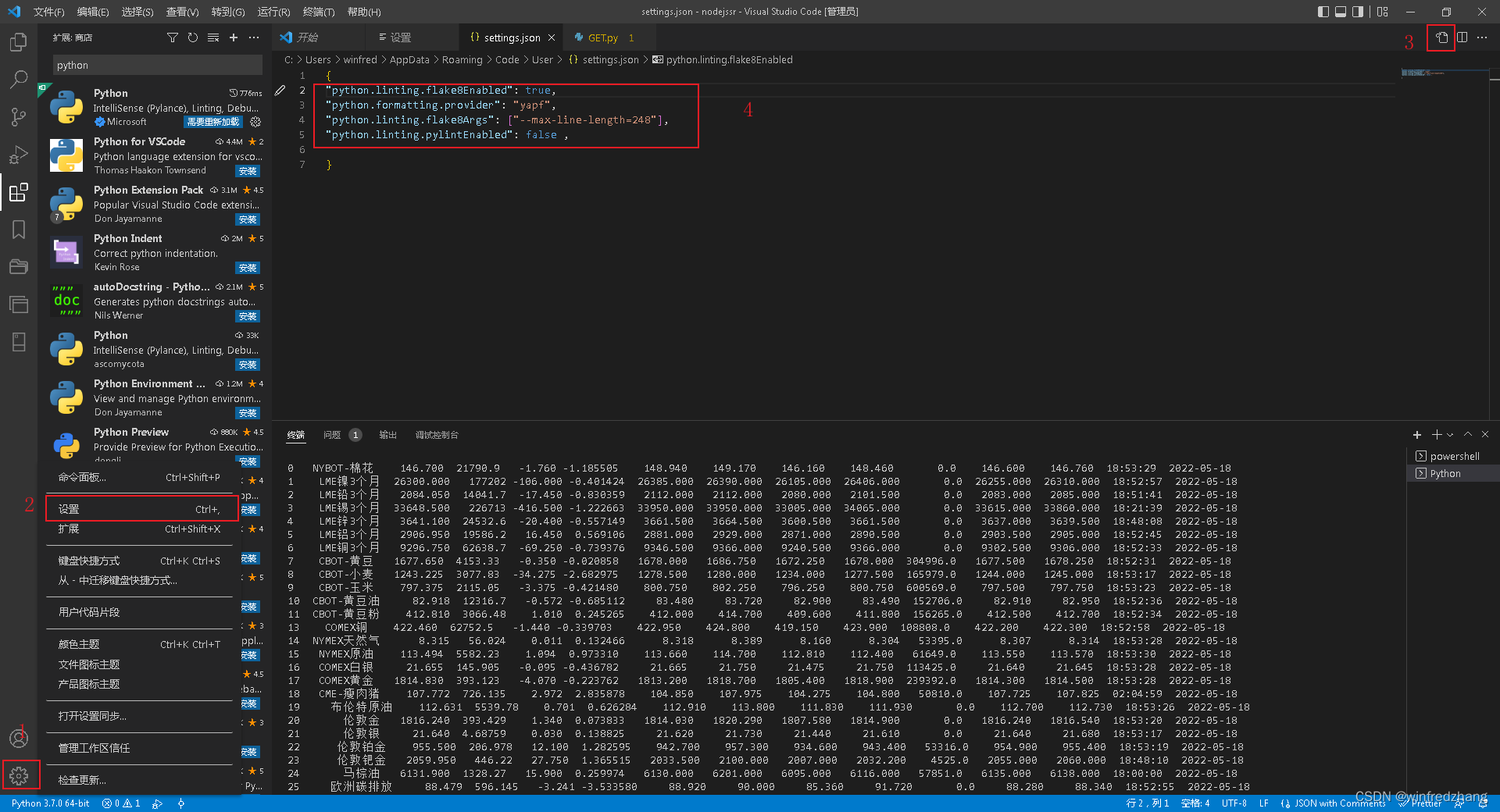Click Open Settings (UI) icon in editor toolbar
The image size is (1500, 812).
point(1441,37)
